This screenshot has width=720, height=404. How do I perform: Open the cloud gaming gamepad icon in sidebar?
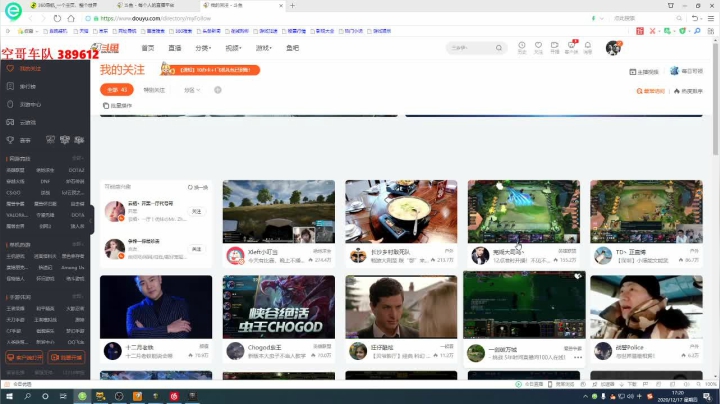point(10,122)
